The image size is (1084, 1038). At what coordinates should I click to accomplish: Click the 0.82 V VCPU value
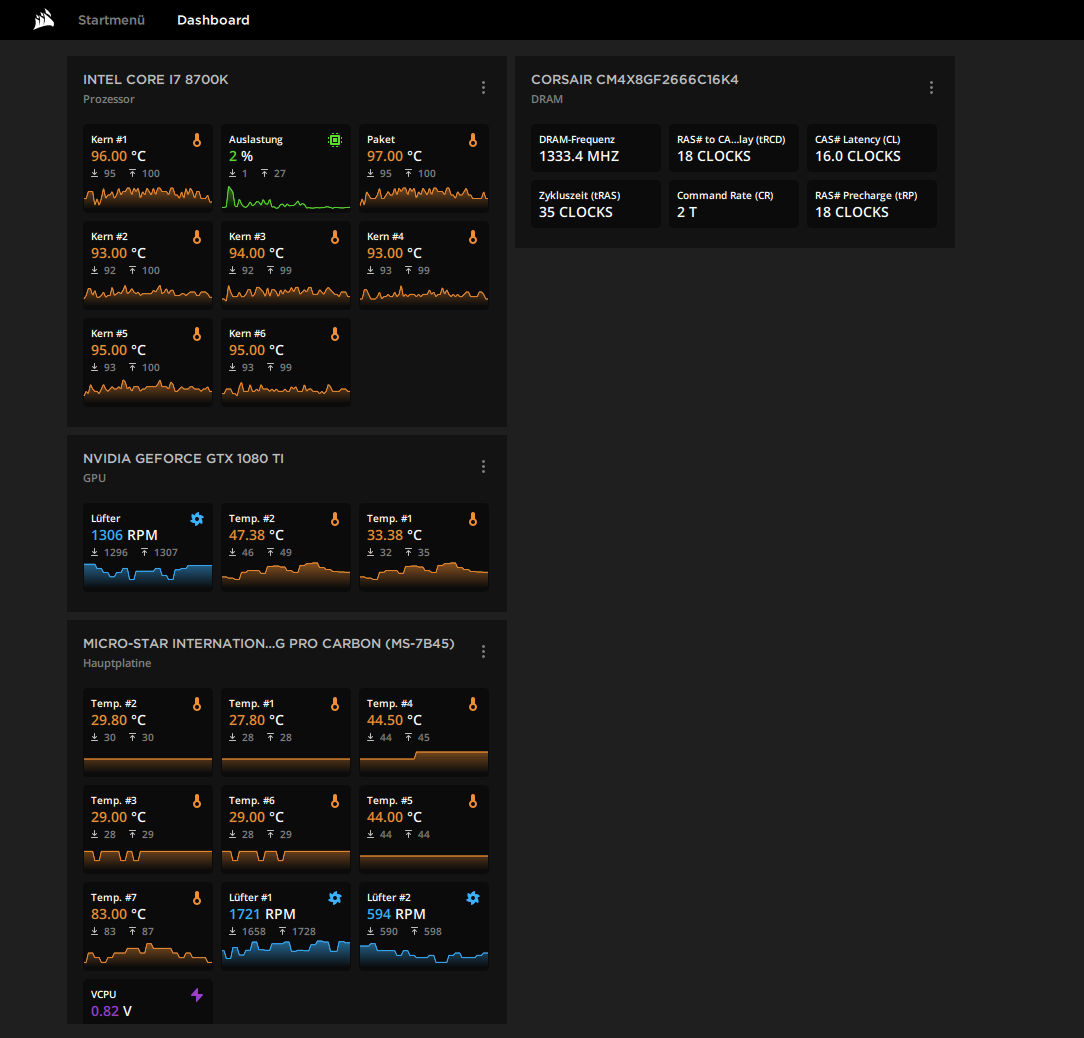click(x=111, y=1011)
